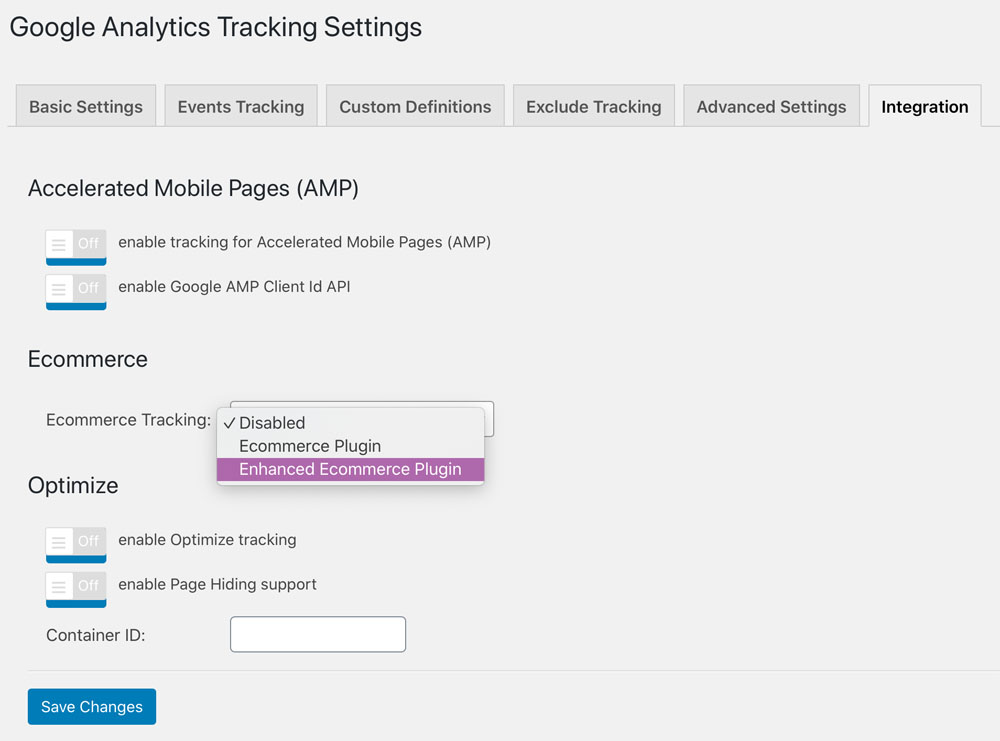
Task: Click the enable Optimize tracking label text
Action: tap(207, 539)
